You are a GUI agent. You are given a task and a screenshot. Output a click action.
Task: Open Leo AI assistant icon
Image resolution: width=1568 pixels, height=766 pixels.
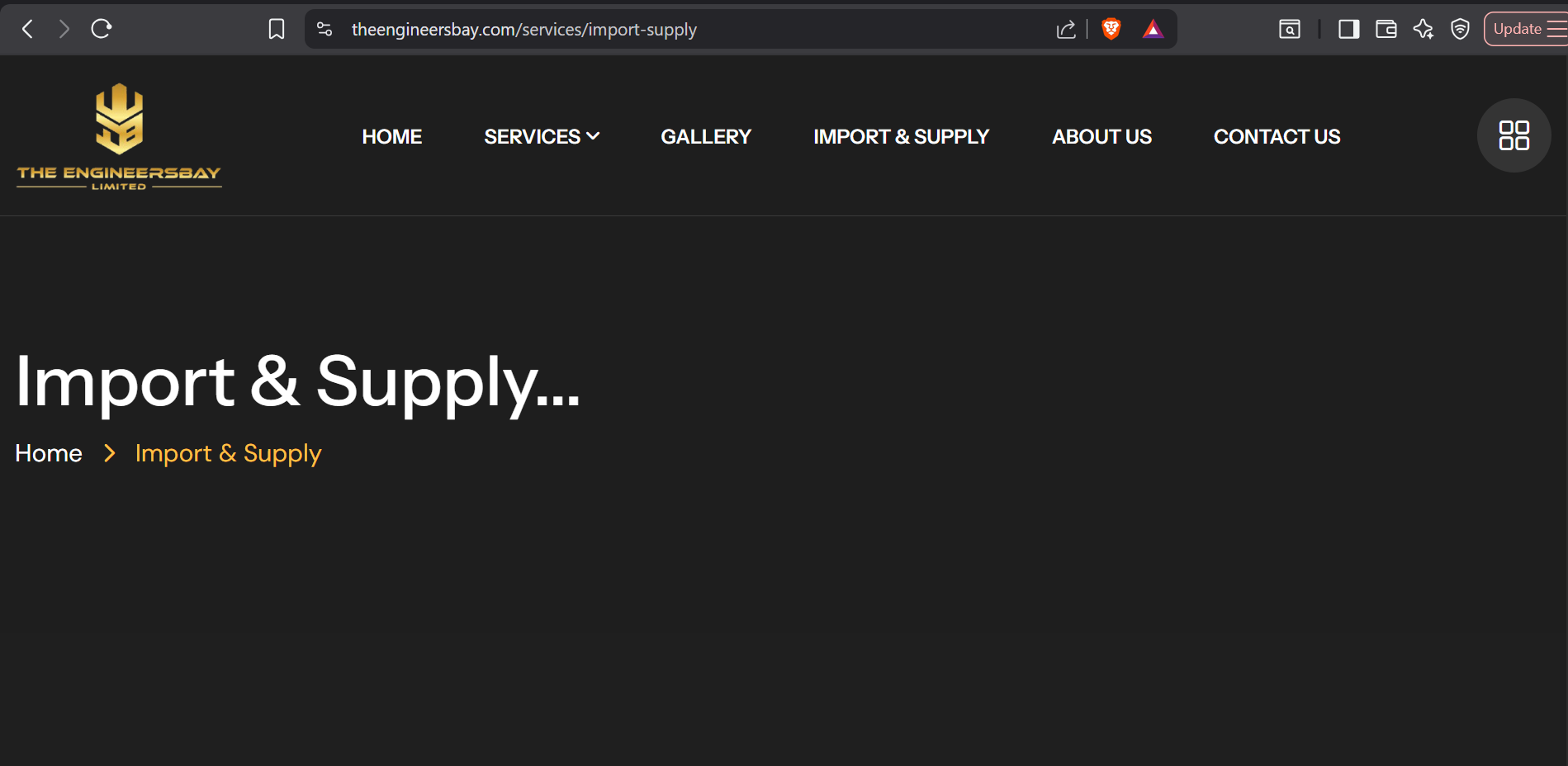[x=1423, y=30]
